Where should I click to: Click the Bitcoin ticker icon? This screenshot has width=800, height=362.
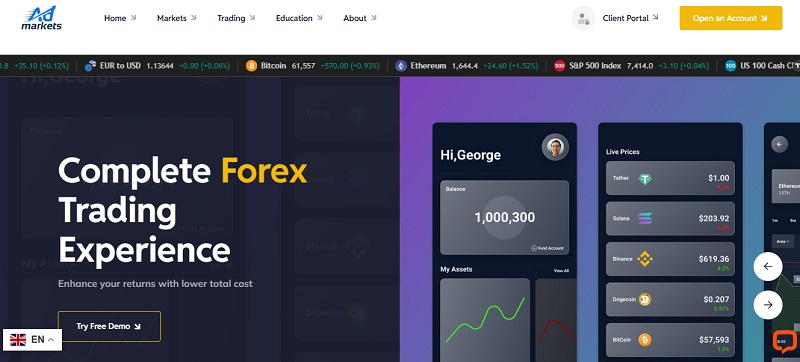click(x=251, y=66)
